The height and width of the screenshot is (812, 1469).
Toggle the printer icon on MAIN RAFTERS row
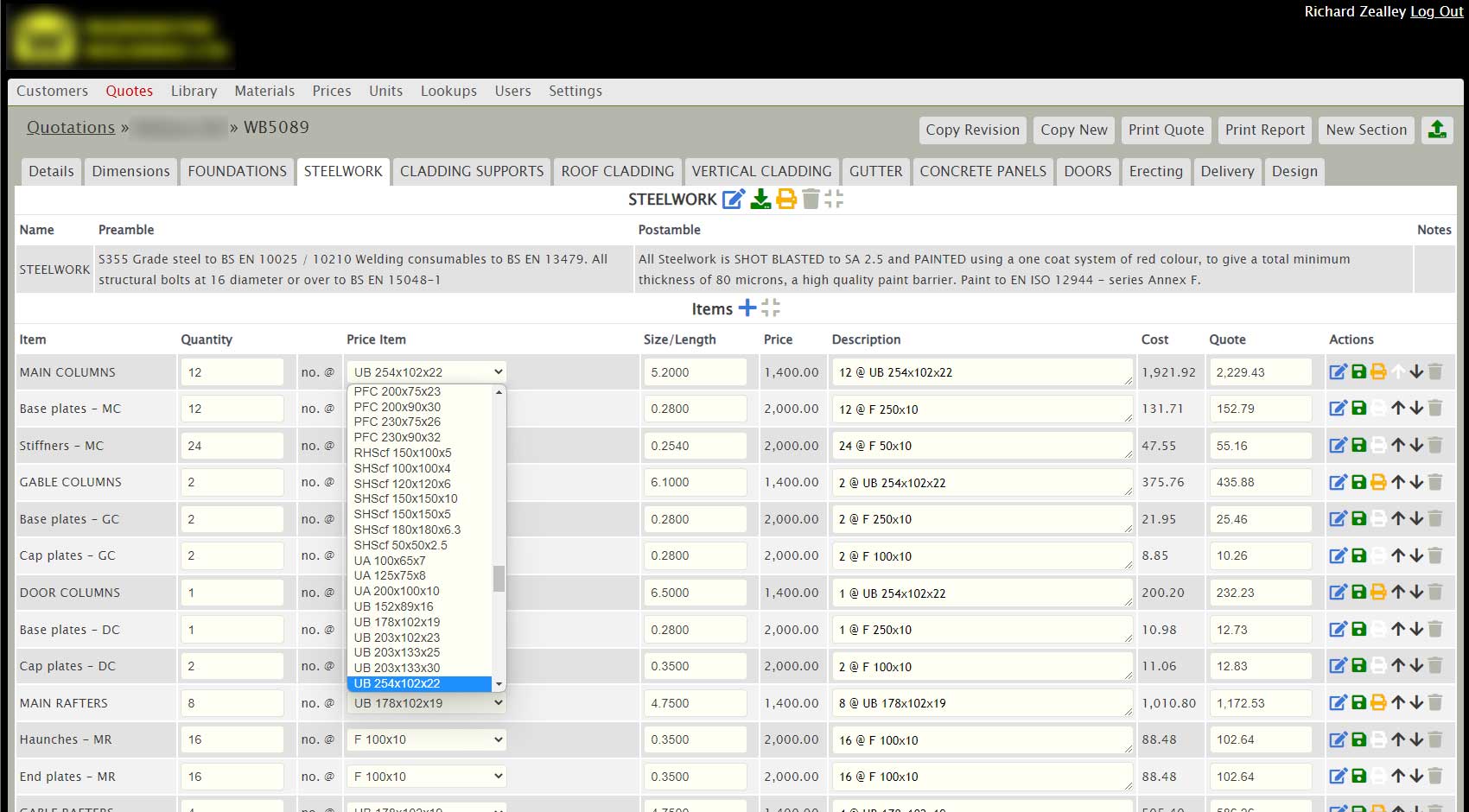(x=1378, y=703)
